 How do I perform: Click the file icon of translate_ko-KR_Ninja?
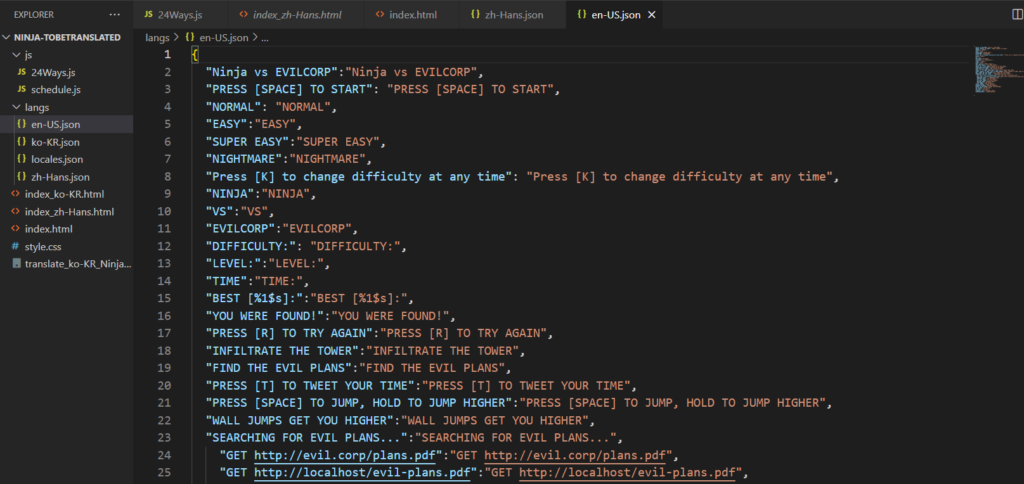(x=15, y=263)
